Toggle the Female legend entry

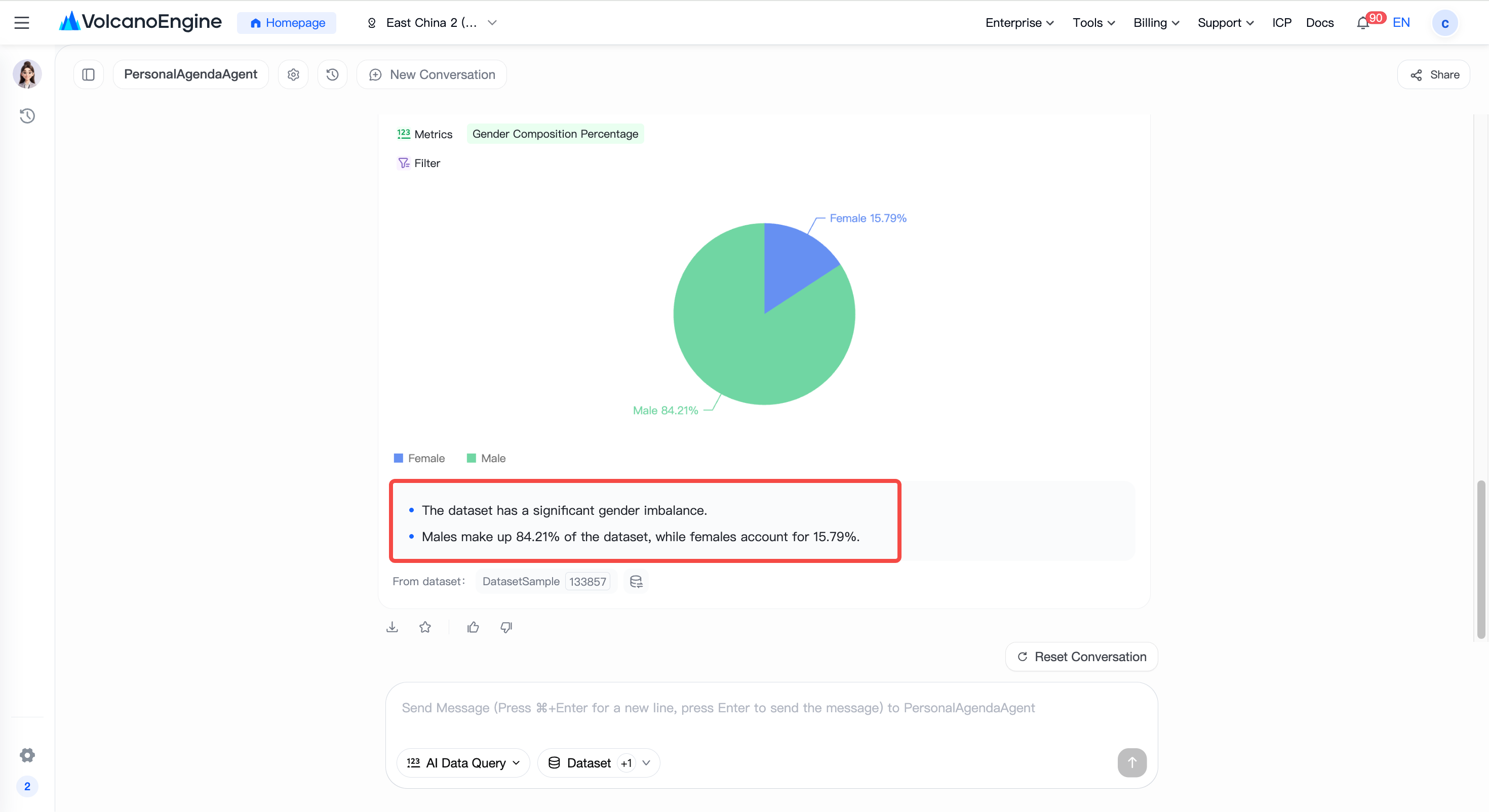click(419, 458)
